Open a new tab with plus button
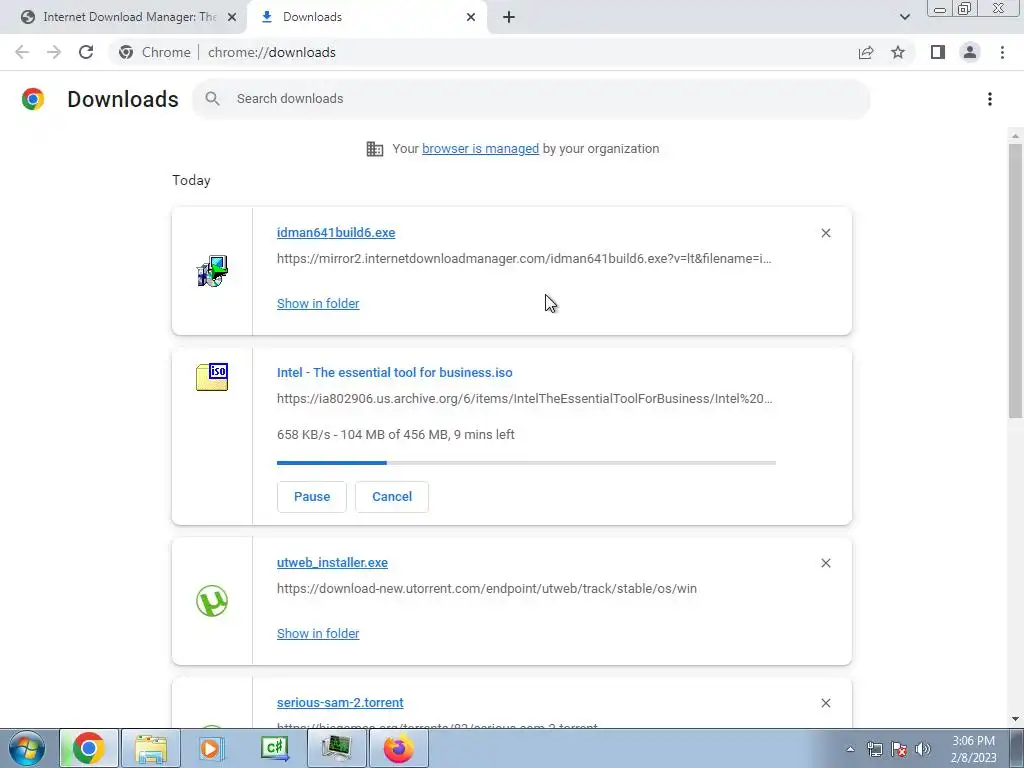The image size is (1024, 768). click(509, 17)
